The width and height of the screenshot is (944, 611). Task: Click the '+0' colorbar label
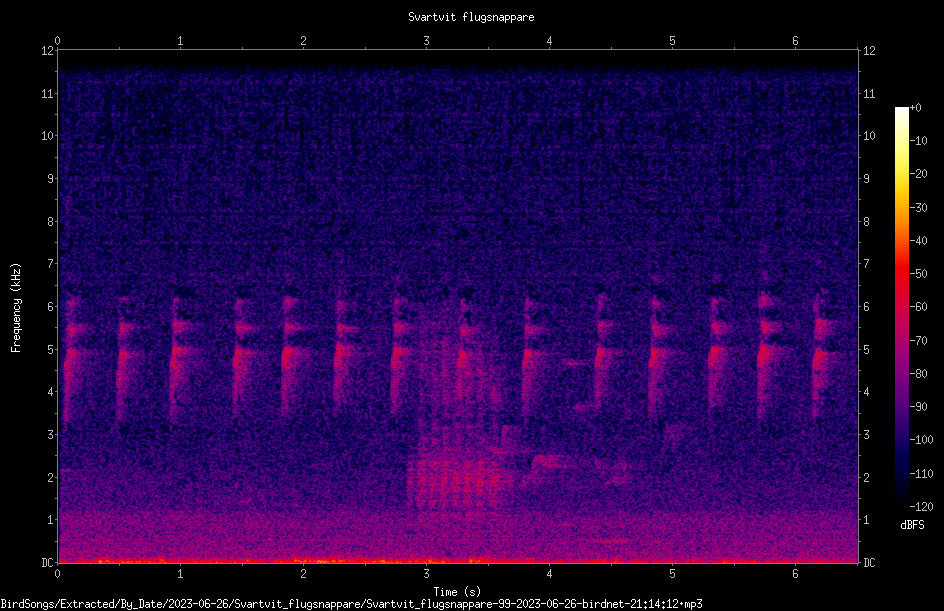(x=915, y=108)
